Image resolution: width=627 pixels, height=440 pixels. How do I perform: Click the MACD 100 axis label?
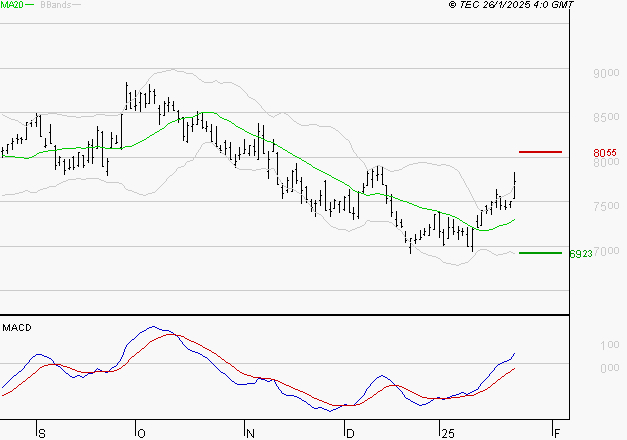610,345
